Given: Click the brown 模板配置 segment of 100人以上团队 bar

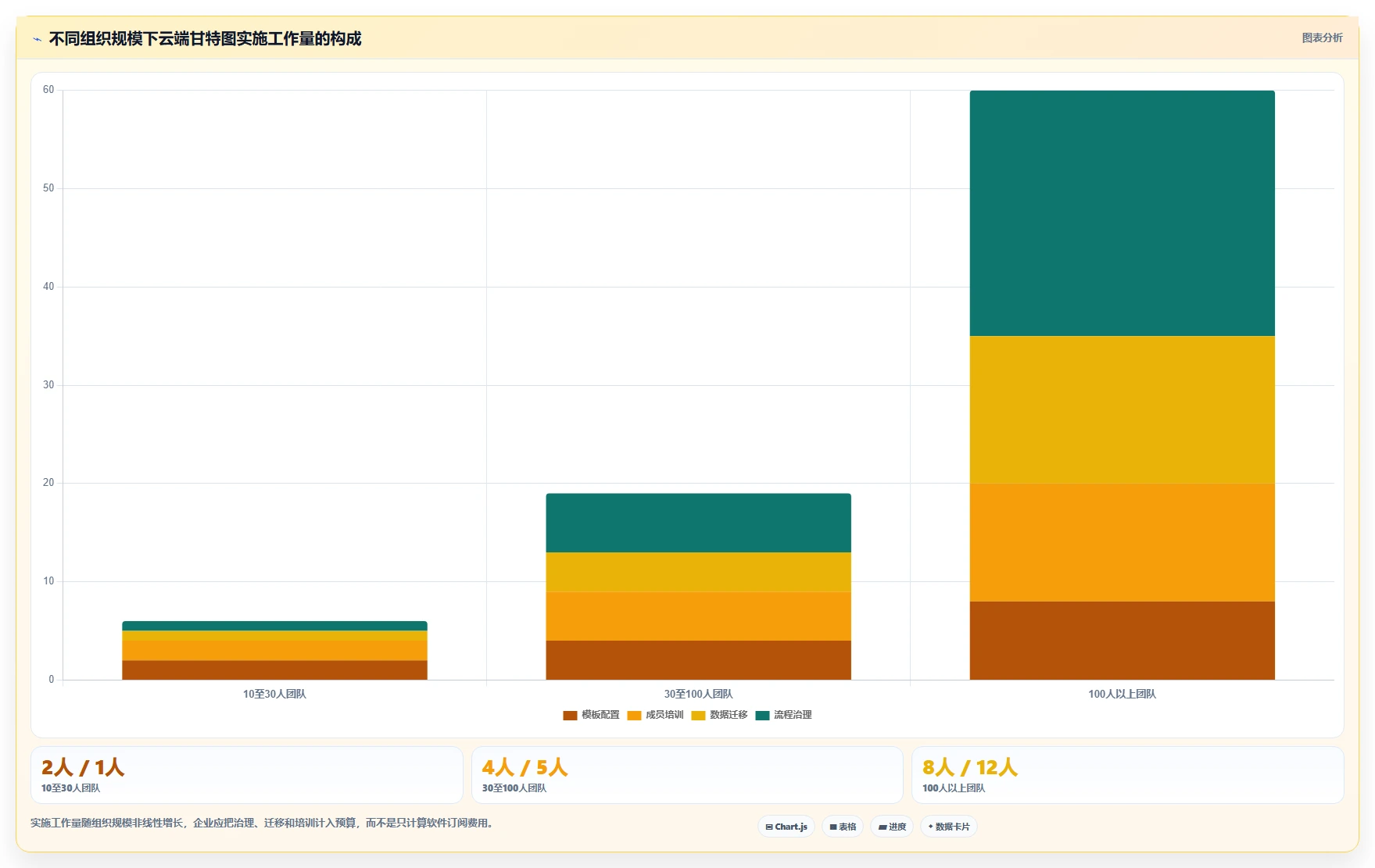Looking at the screenshot, I should 1122,641.
